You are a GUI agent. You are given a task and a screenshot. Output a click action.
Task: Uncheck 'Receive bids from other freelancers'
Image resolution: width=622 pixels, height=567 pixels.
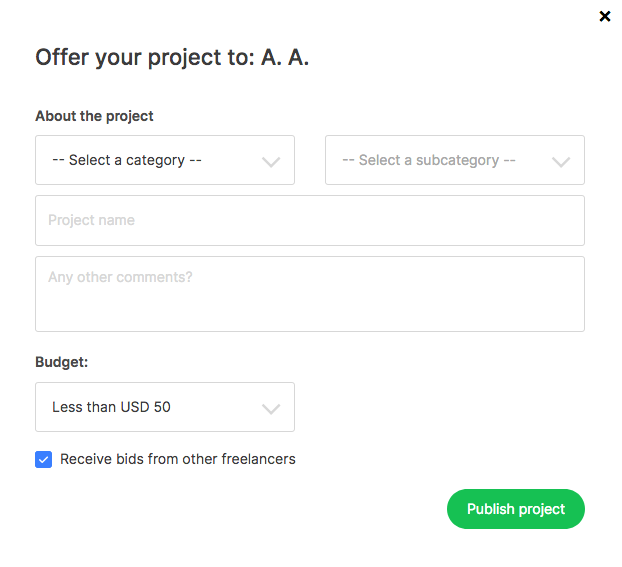tap(44, 459)
